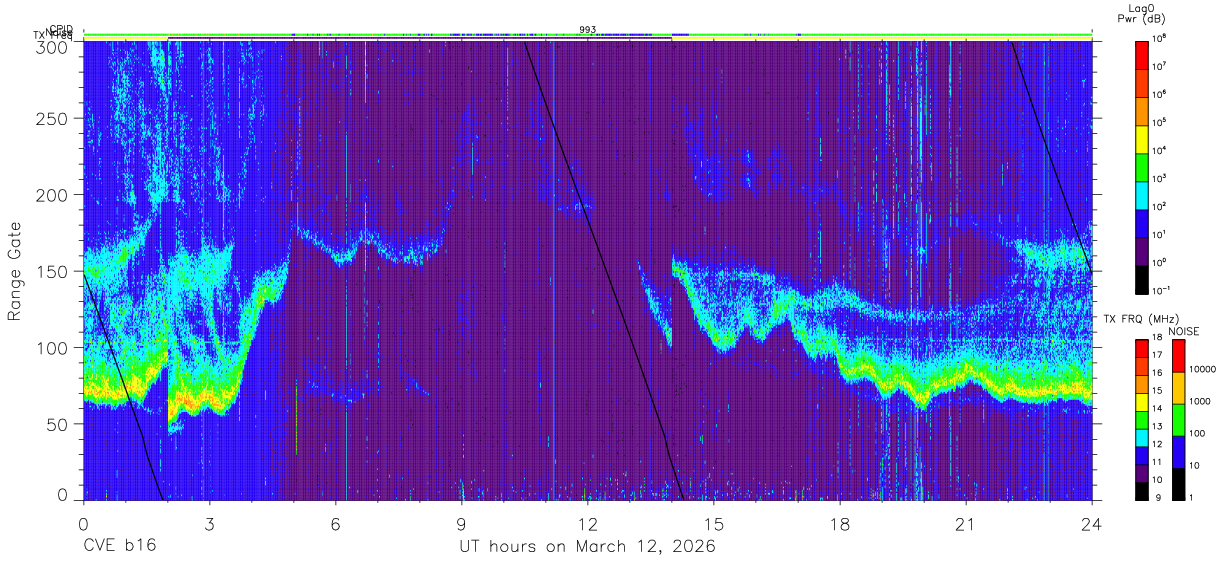The height and width of the screenshot is (567, 1228).
Task: Click UT hours tick label '6'
Action: (335, 524)
